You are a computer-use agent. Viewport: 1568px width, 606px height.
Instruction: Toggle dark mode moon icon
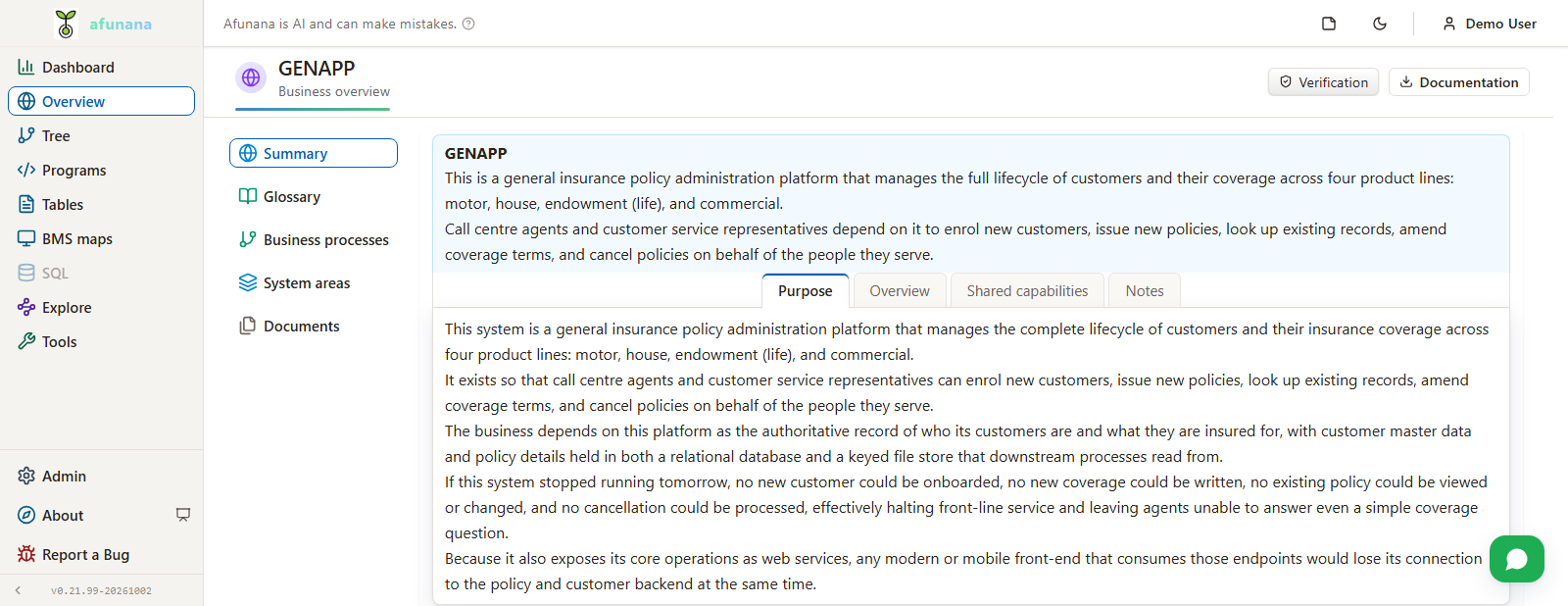point(1380,24)
